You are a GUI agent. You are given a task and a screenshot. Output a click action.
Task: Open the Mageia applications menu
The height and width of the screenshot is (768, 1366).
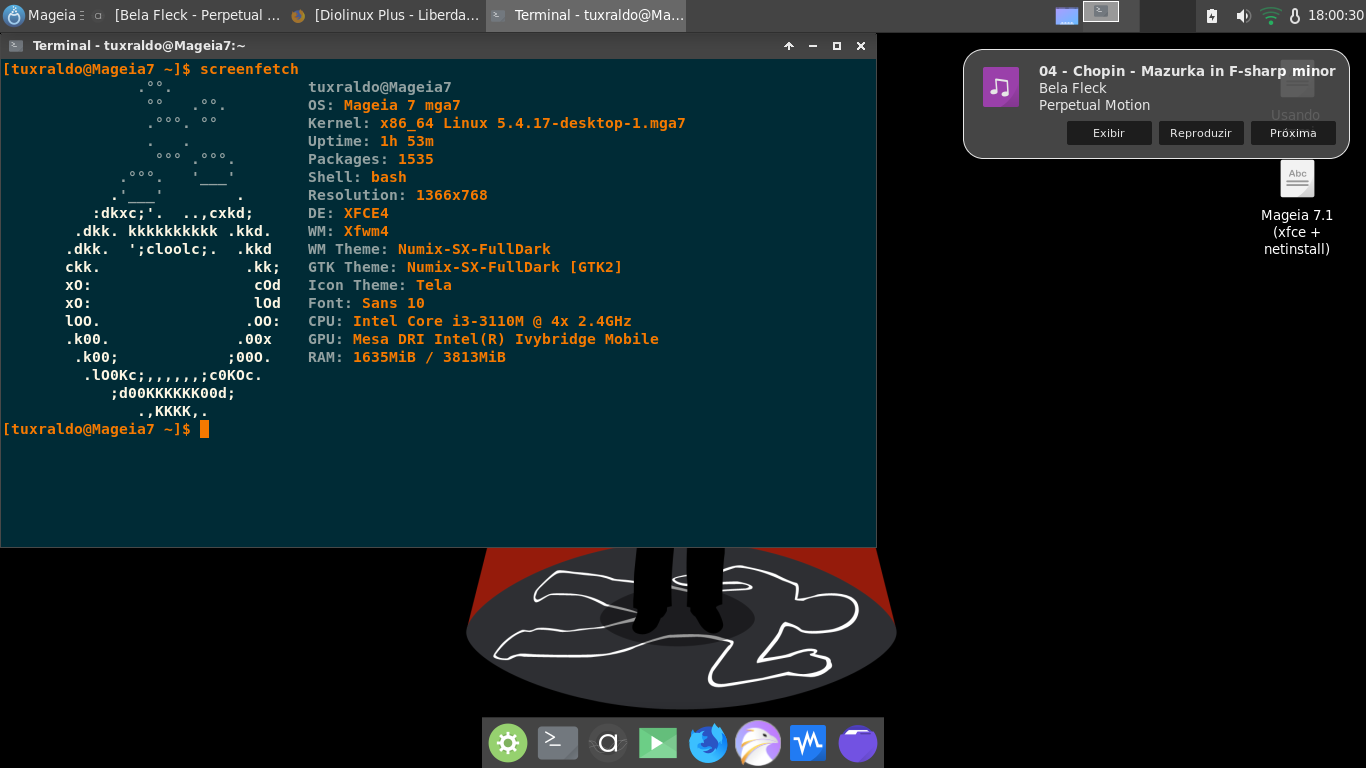click(x=42, y=15)
